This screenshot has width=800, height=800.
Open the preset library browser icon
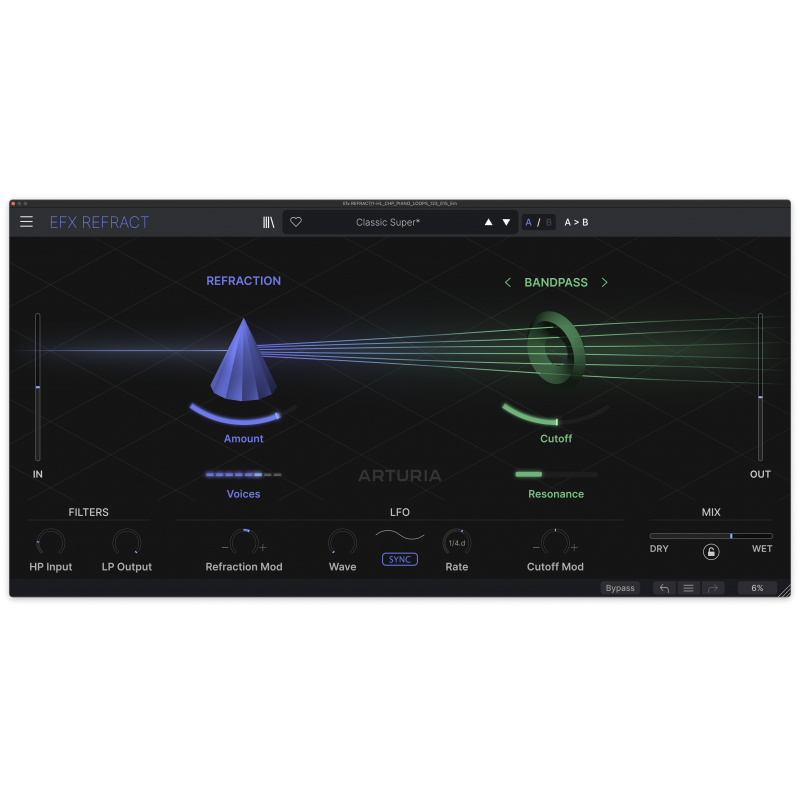(x=268, y=222)
